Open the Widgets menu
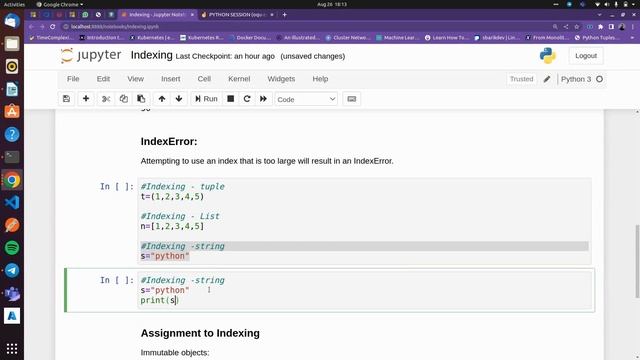Screen dimensions: 640x360 coord(281,79)
